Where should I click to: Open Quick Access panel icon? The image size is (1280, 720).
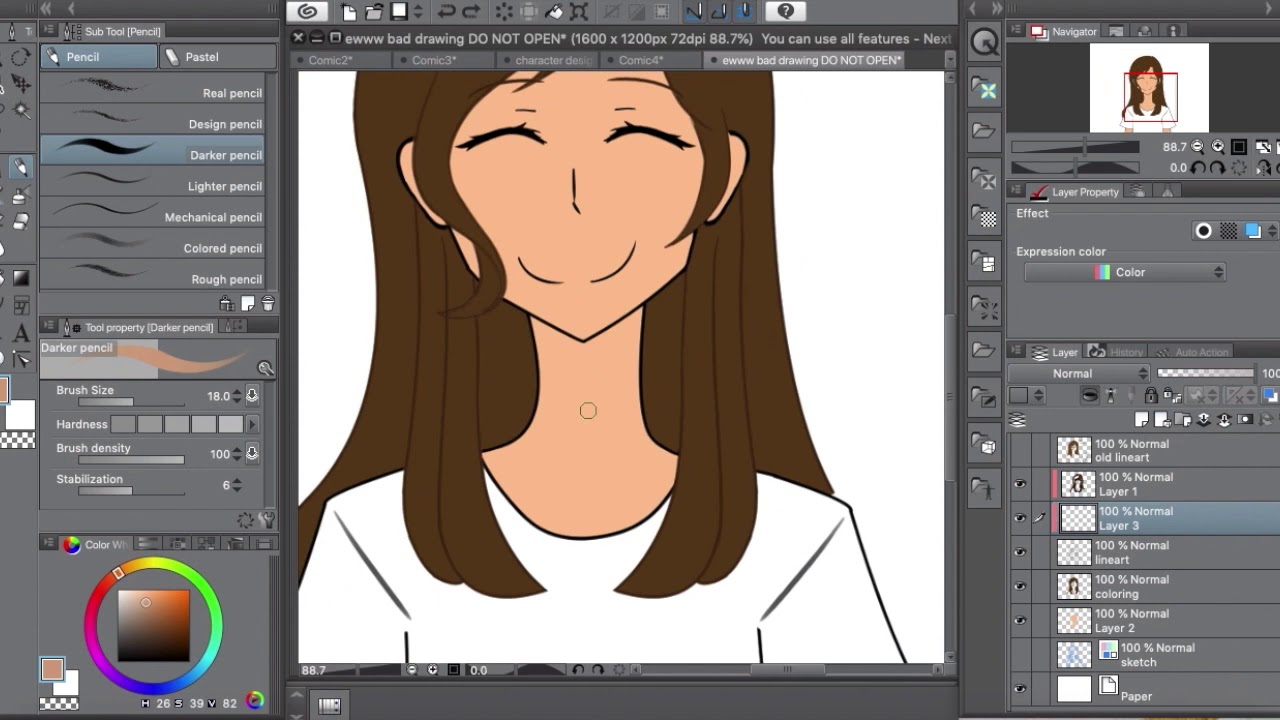985,42
